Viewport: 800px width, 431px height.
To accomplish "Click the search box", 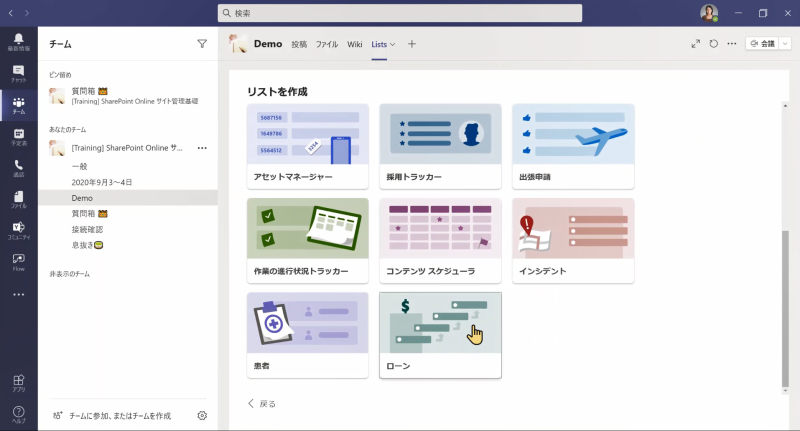I will pyautogui.click(x=400, y=13).
